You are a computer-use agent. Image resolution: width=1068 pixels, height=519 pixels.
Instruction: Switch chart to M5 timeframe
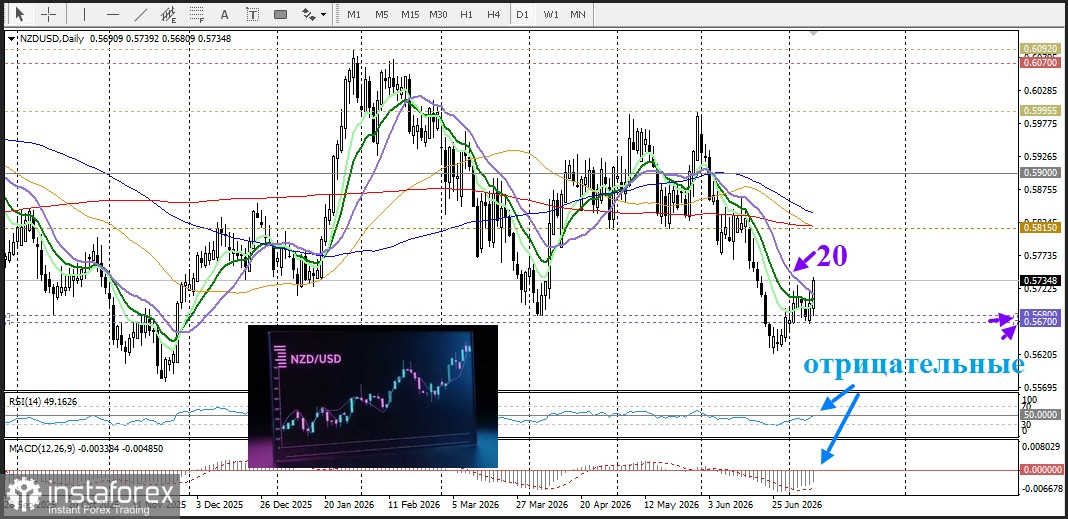pyautogui.click(x=381, y=14)
